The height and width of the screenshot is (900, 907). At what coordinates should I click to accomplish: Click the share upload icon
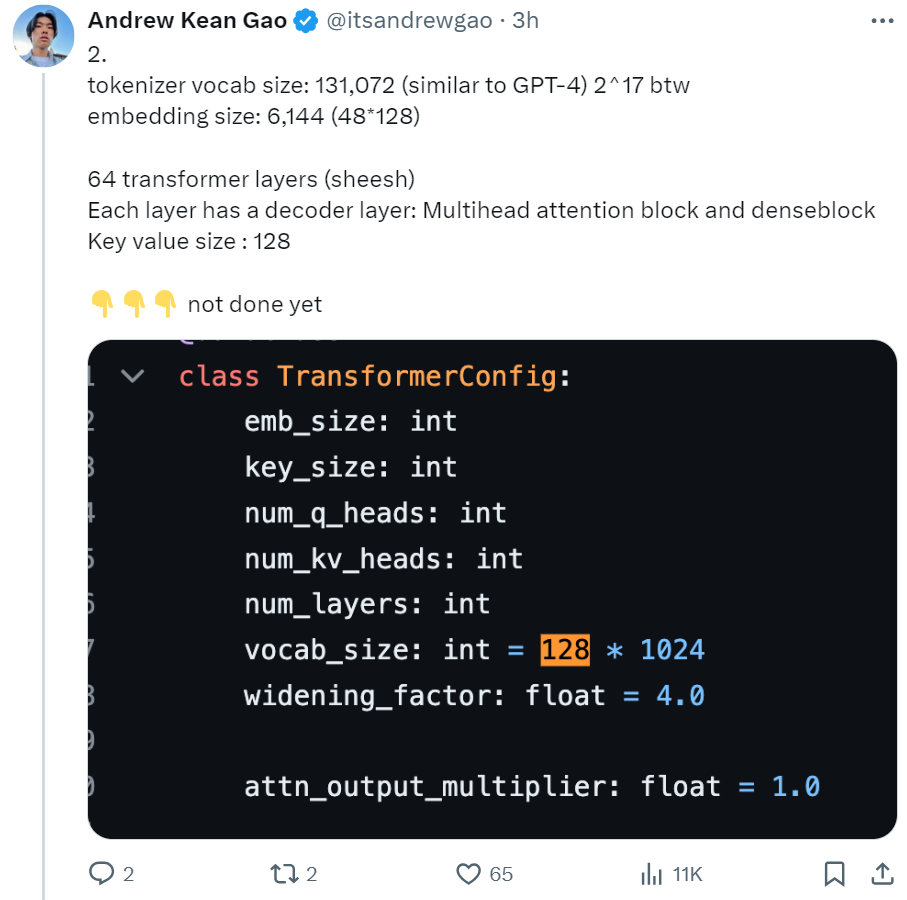(x=882, y=874)
